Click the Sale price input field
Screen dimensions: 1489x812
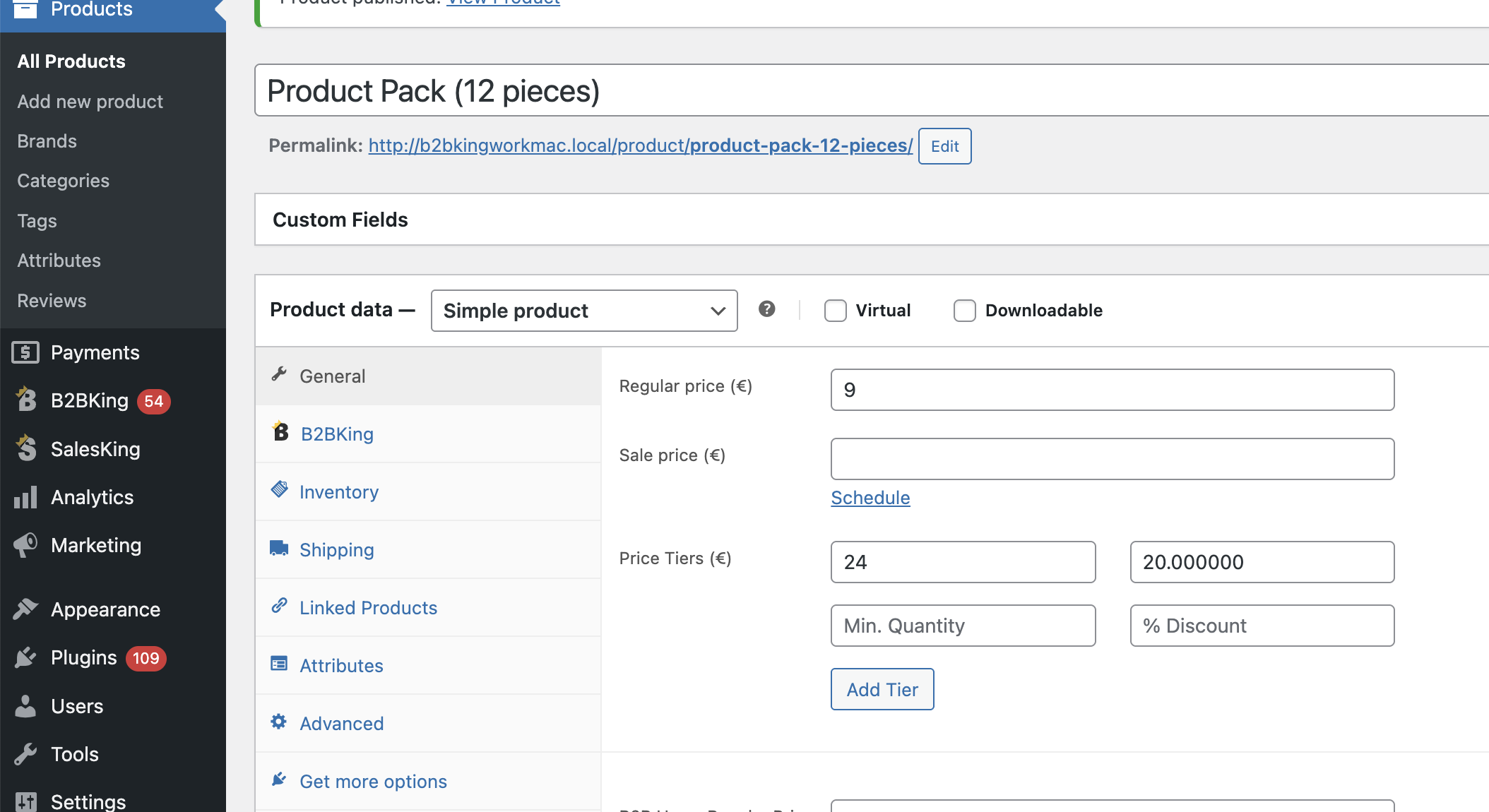coord(1113,459)
